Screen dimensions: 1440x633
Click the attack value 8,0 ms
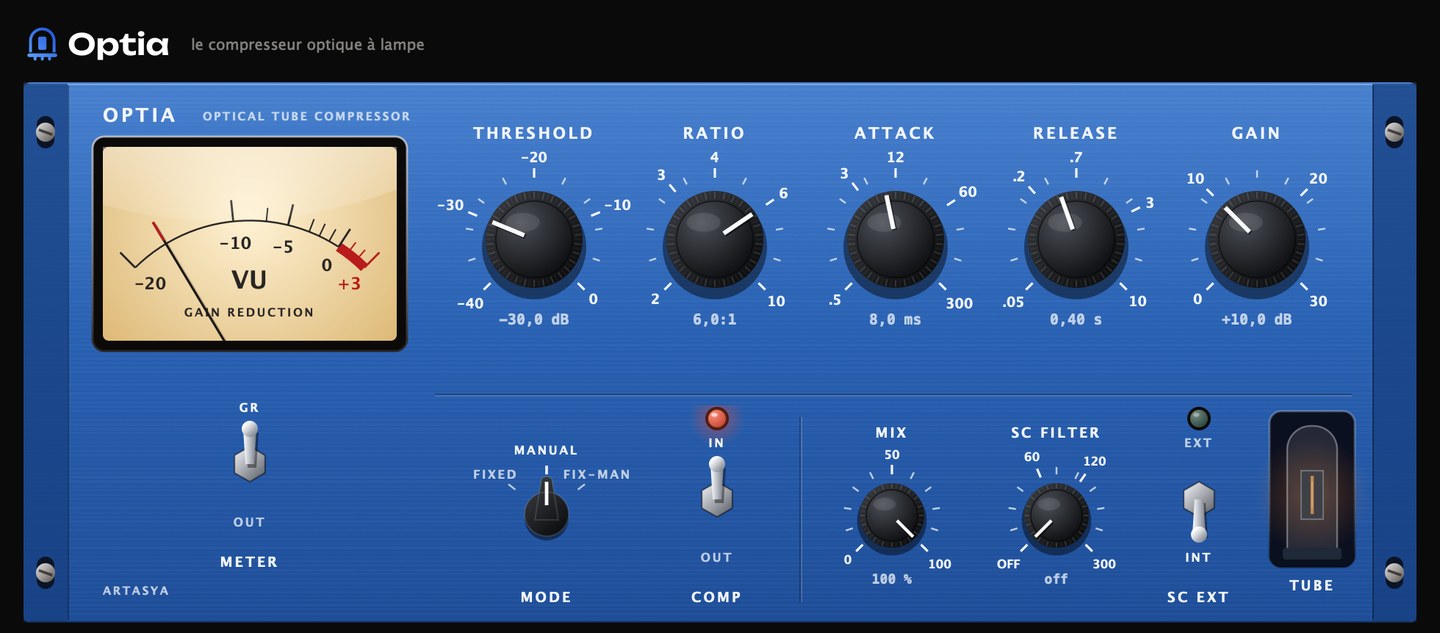tap(895, 320)
